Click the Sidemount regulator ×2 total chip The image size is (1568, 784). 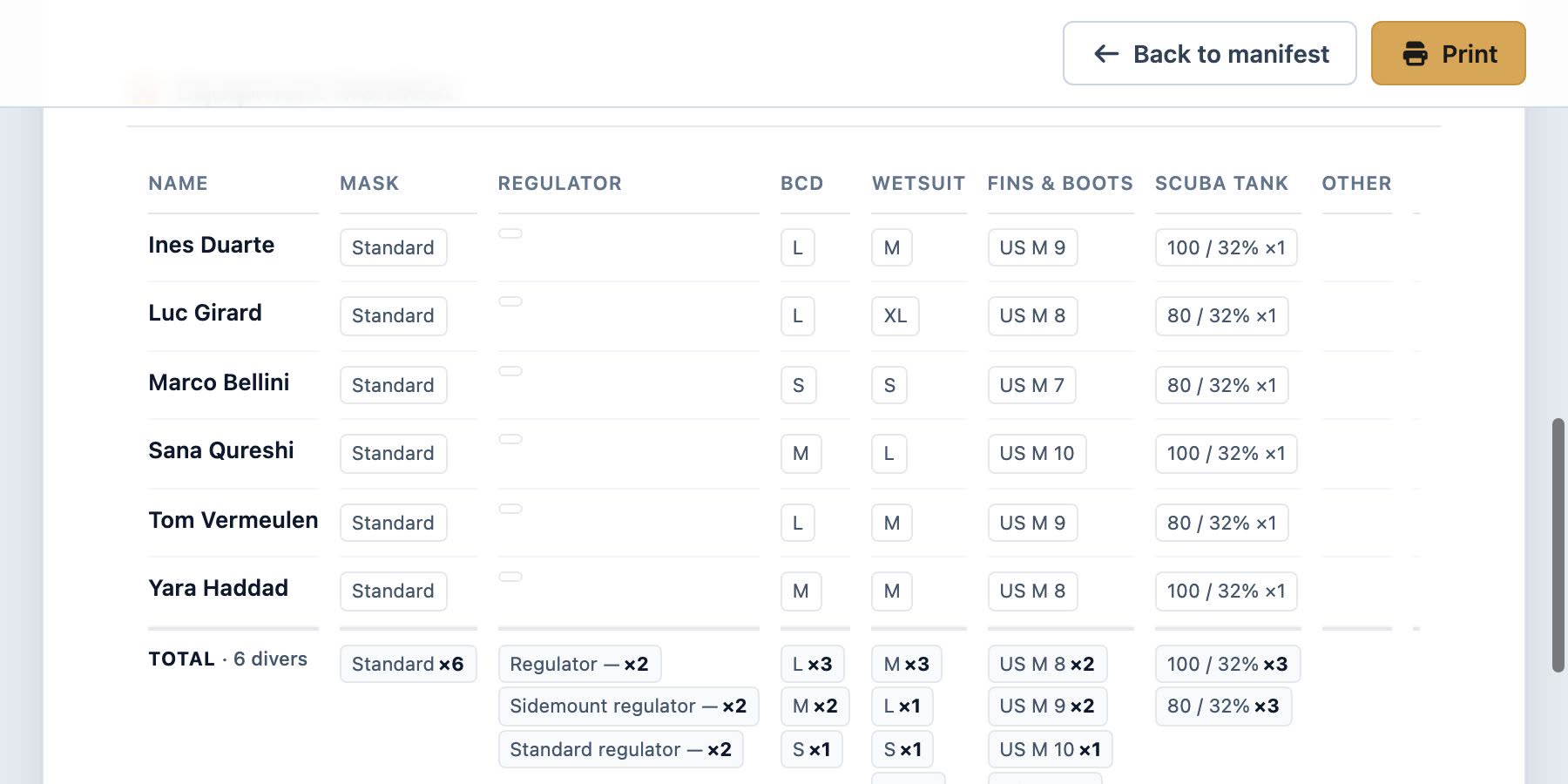(628, 706)
